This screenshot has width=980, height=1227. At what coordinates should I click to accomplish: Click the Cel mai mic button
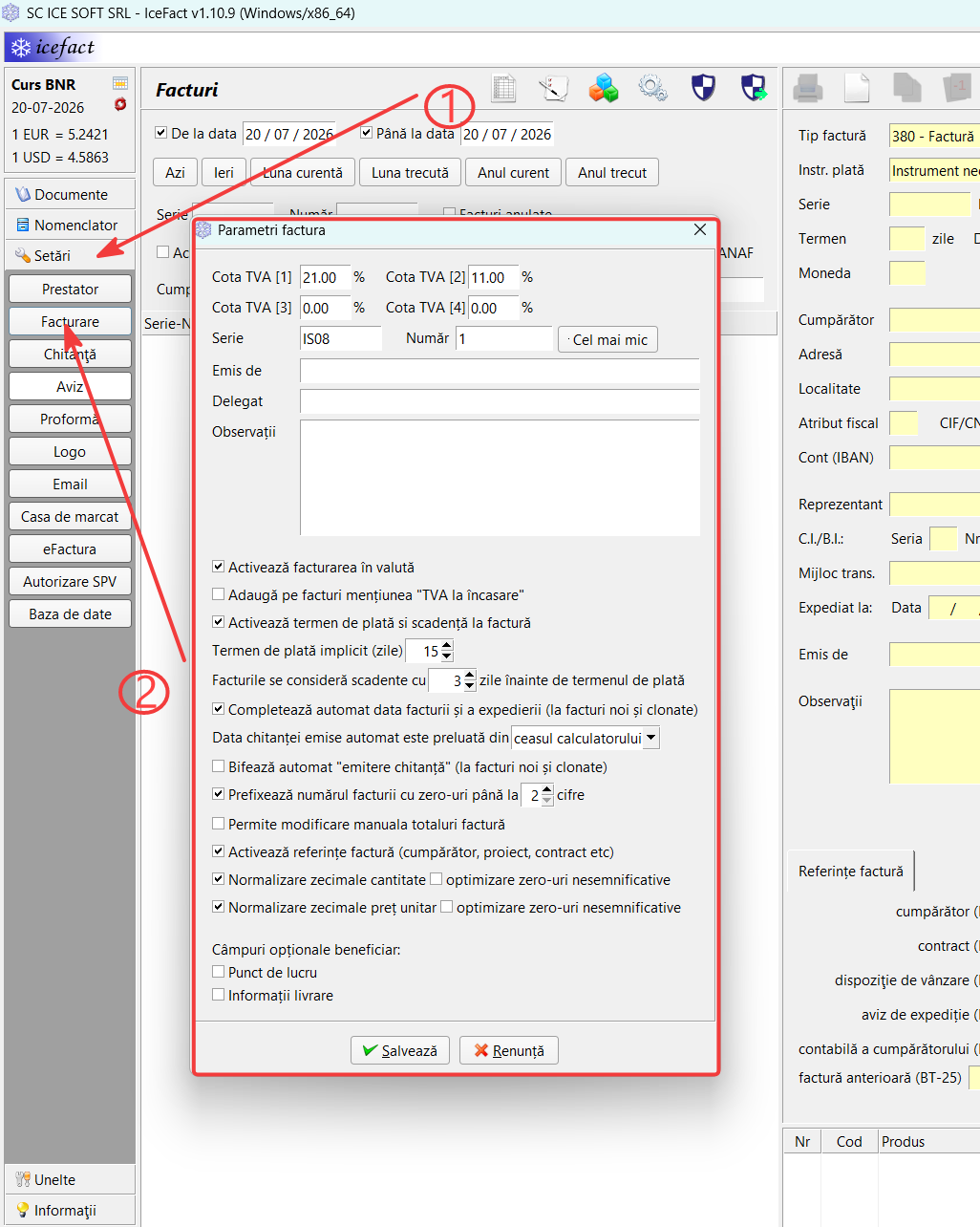pyautogui.click(x=608, y=339)
